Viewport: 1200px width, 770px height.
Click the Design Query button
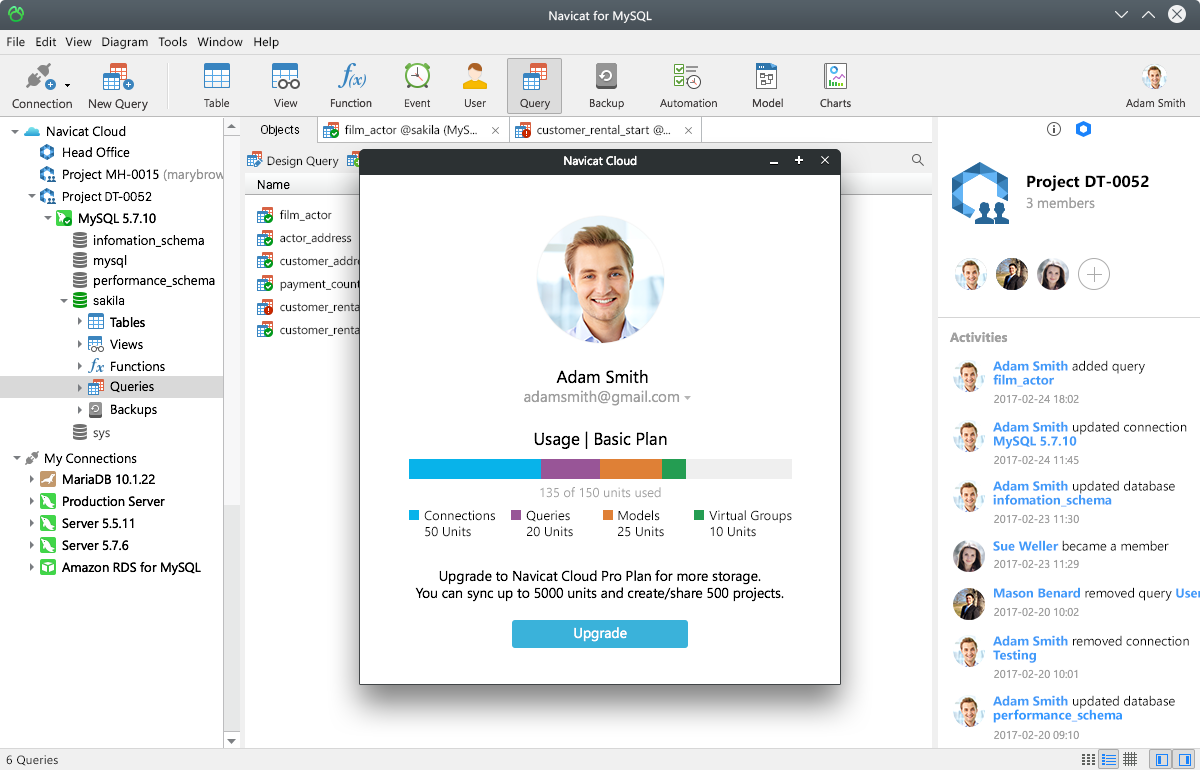293,160
